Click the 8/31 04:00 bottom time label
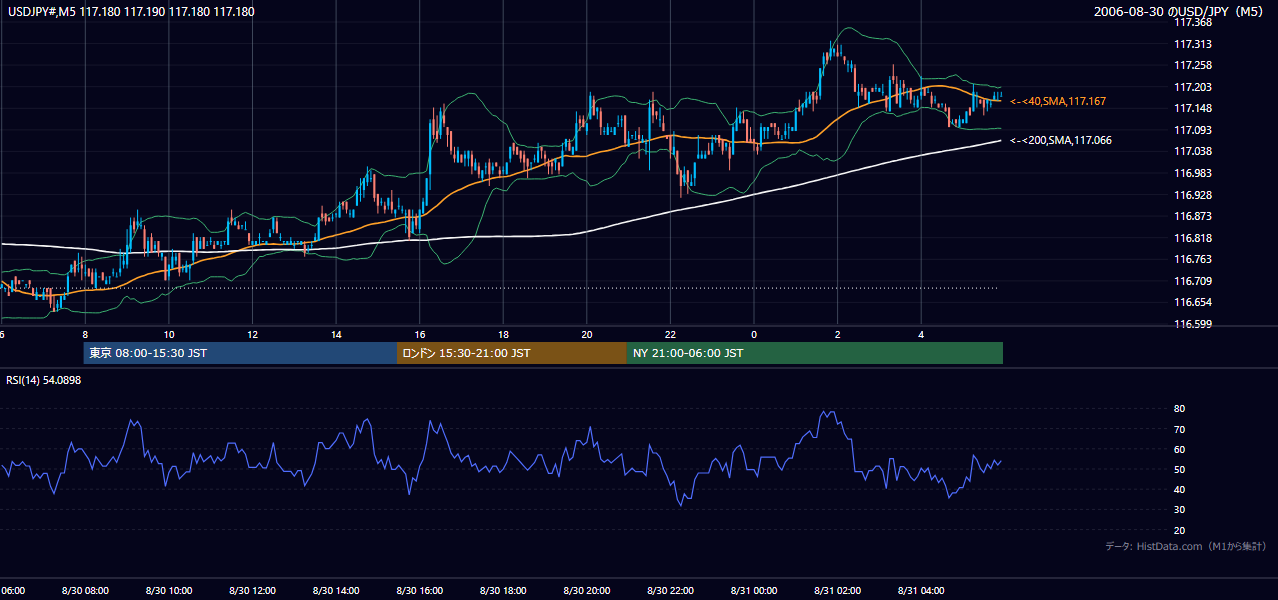Image resolution: width=1278 pixels, height=600 pixels. [921, 590]
